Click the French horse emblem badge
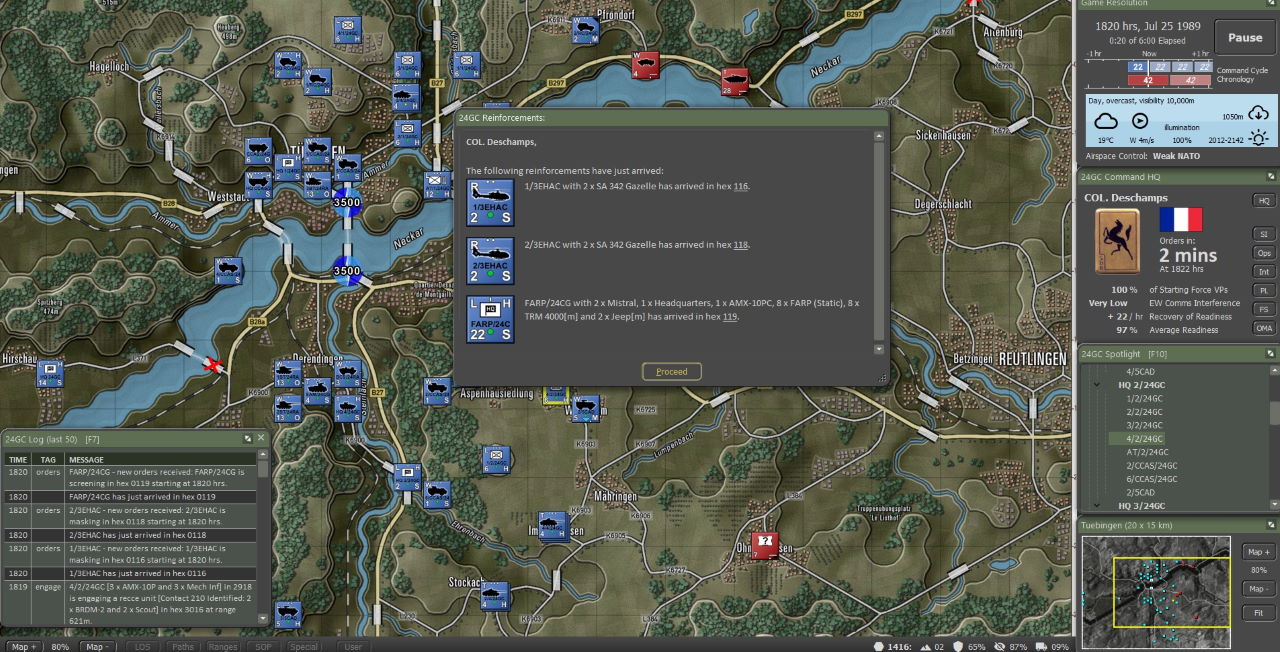 click(1117, 241)
